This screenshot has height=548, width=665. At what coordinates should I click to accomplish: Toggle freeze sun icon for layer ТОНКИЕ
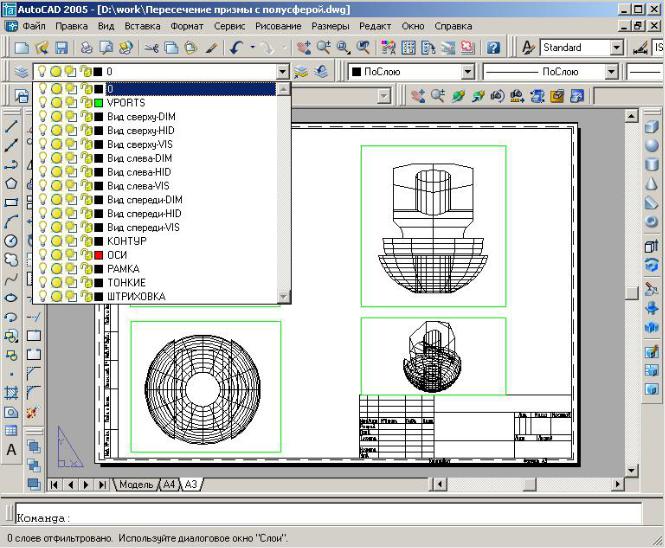tap(56, 282)
